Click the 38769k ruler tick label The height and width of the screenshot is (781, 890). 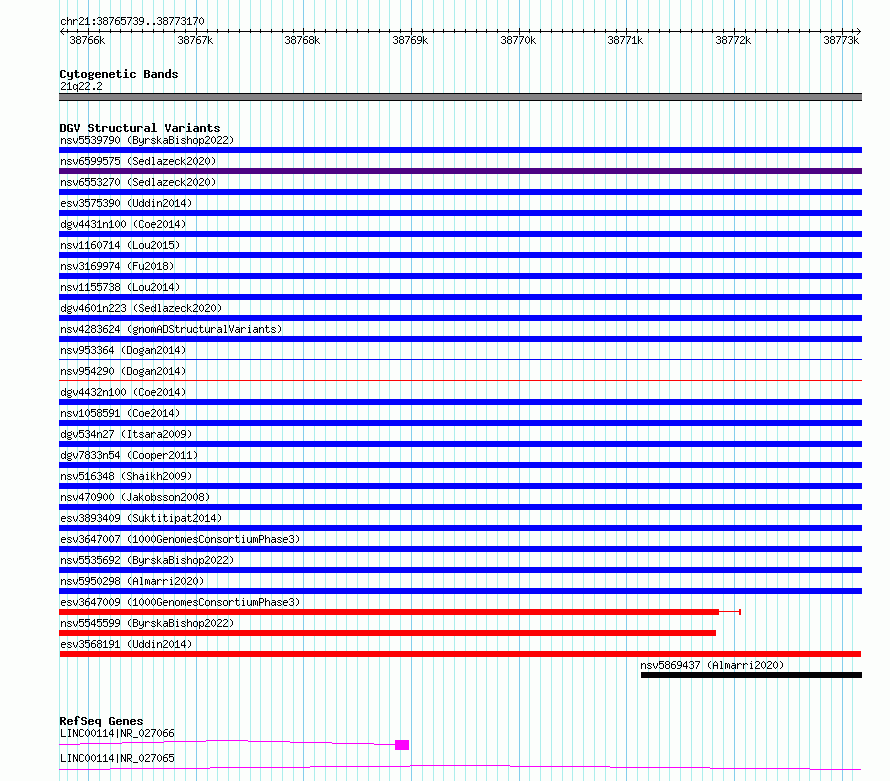[x=410, y=40]
